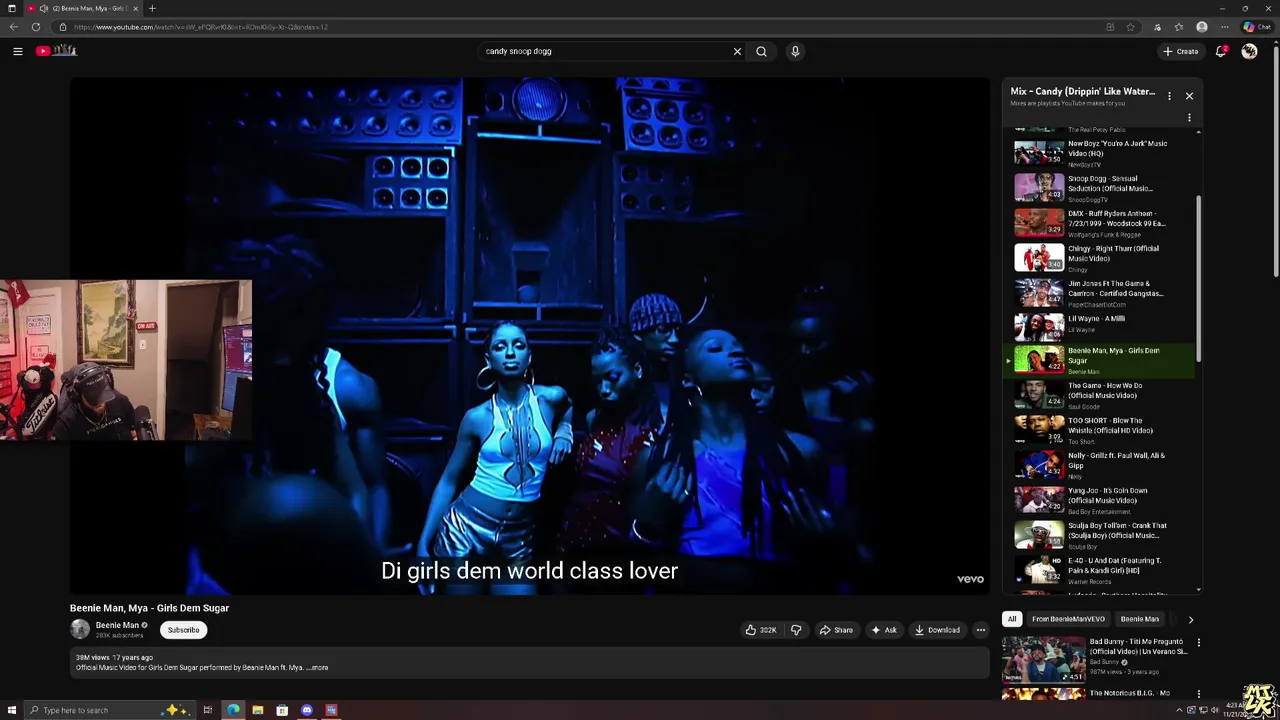Screen dimensions: 1280x720
Task: Click the playlist panel scrollbar
Action: pyautogui.click(x=1198, y=280)
